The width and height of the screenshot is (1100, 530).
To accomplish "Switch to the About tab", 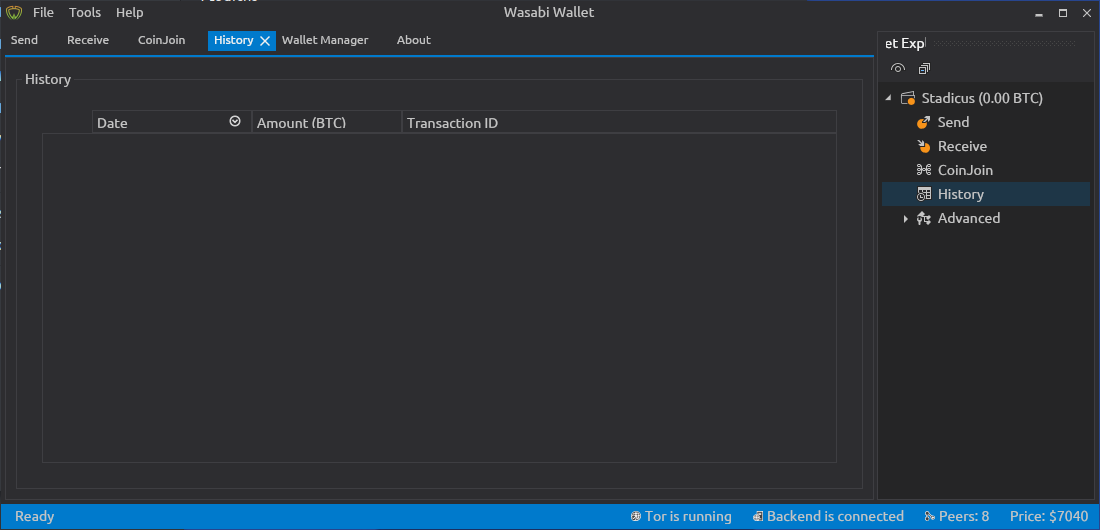I will click(x=414, y=40).
